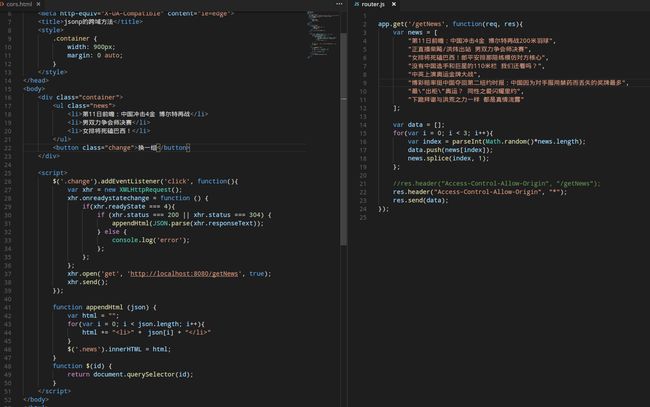The width and height of the screenshot is (650, 407).
Task: Click the 'data.push(news[index]);' line
Action: (x=450, y=150)
